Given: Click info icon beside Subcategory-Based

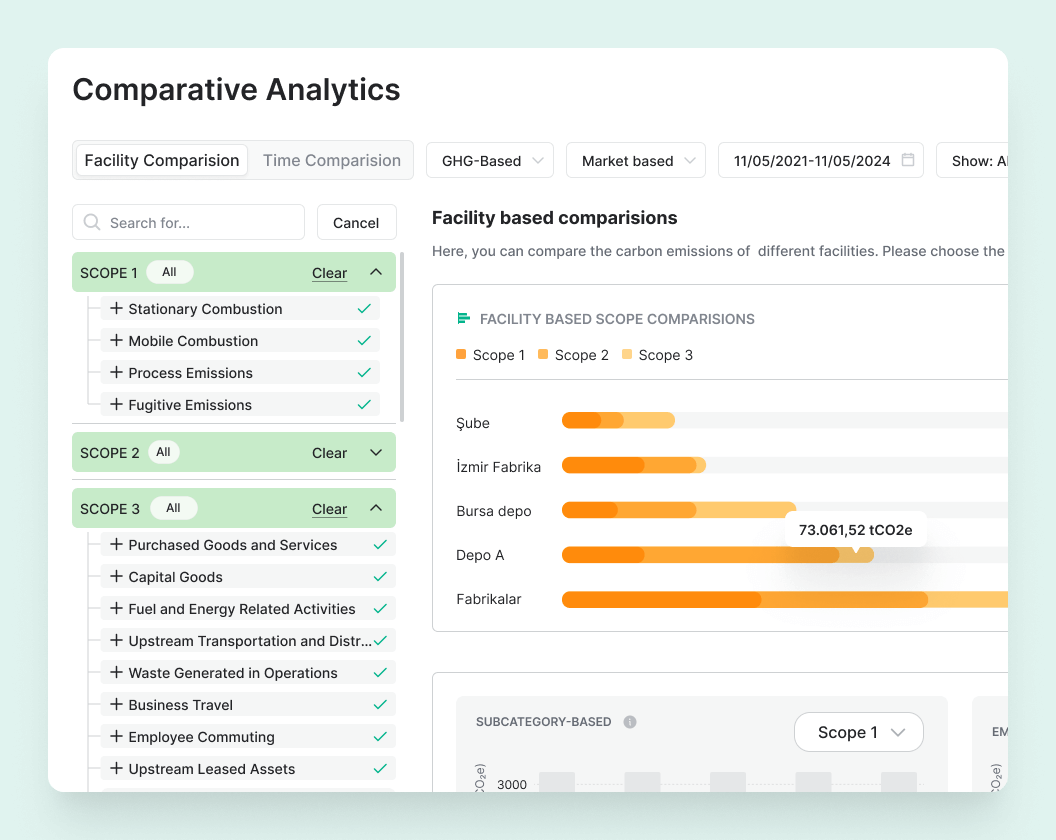Looking at the screenshot, I should (x=630, y=722).
